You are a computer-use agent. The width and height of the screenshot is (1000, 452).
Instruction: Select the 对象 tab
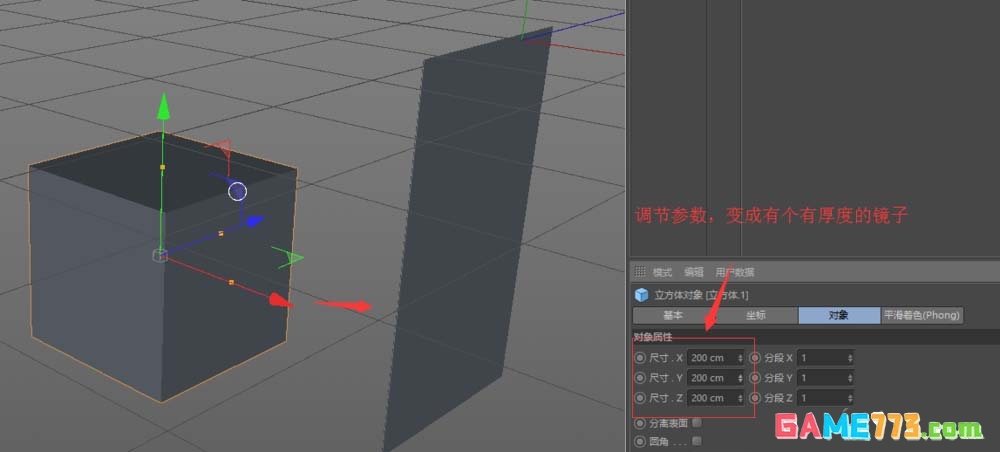point(839,315)
